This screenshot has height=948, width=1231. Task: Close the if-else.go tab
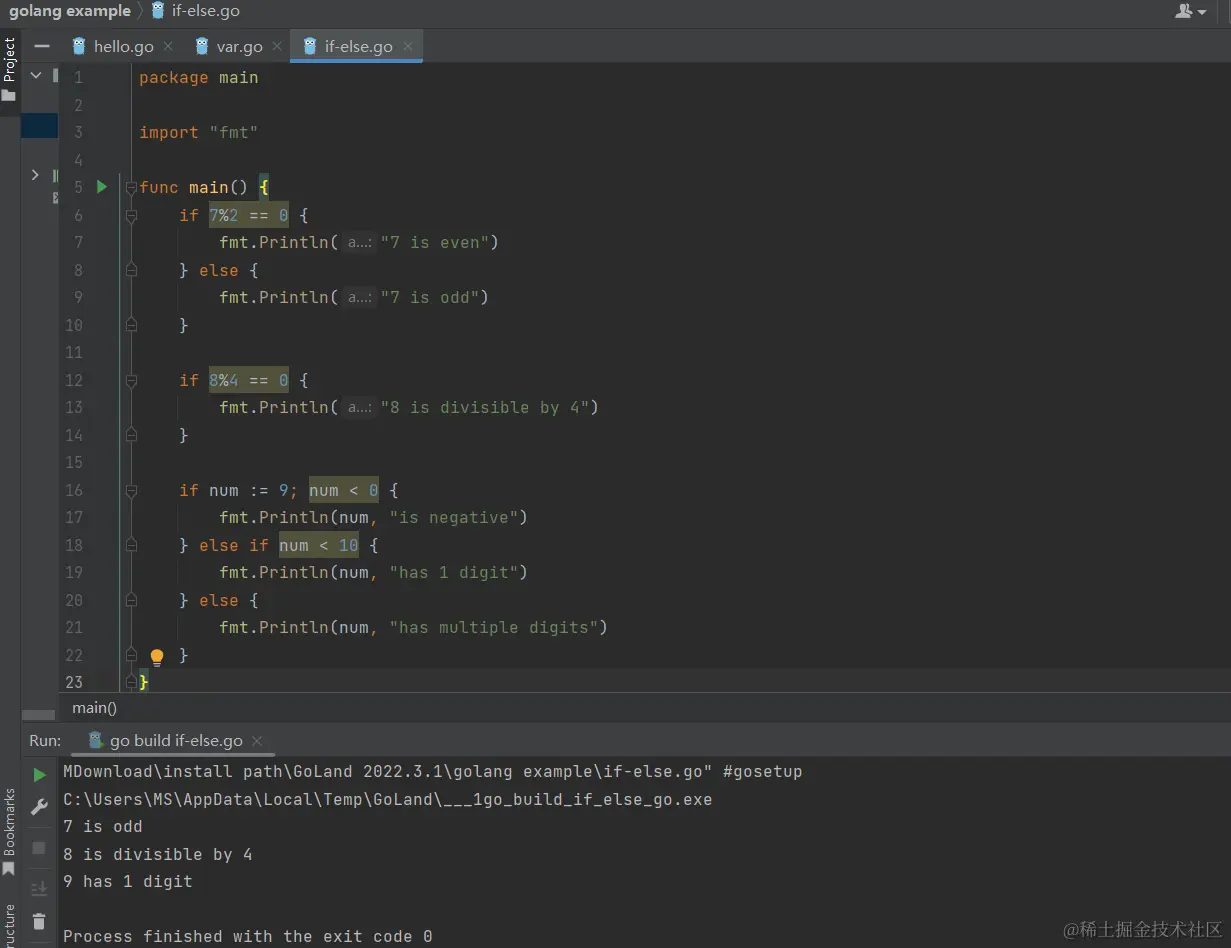click(408, 46)
